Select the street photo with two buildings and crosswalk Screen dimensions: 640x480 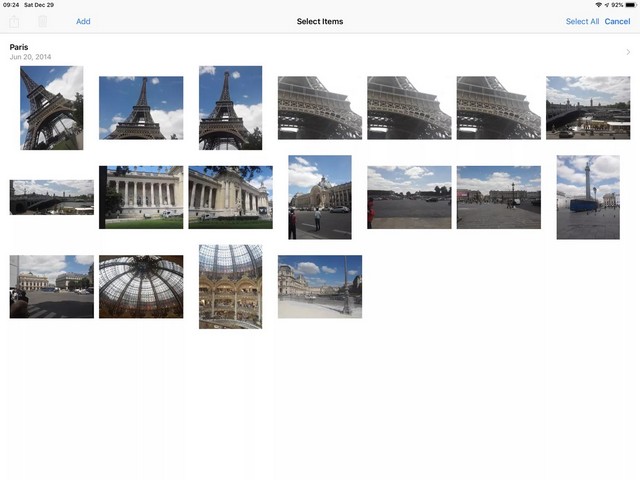point(52,287)
